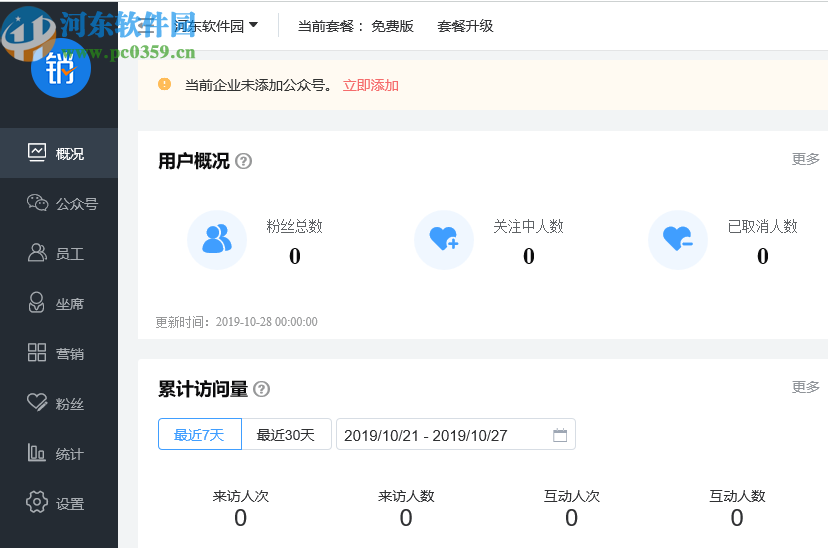Click the 员工 person icon
The height and width of the screenshot is (548, 828).
37,253
